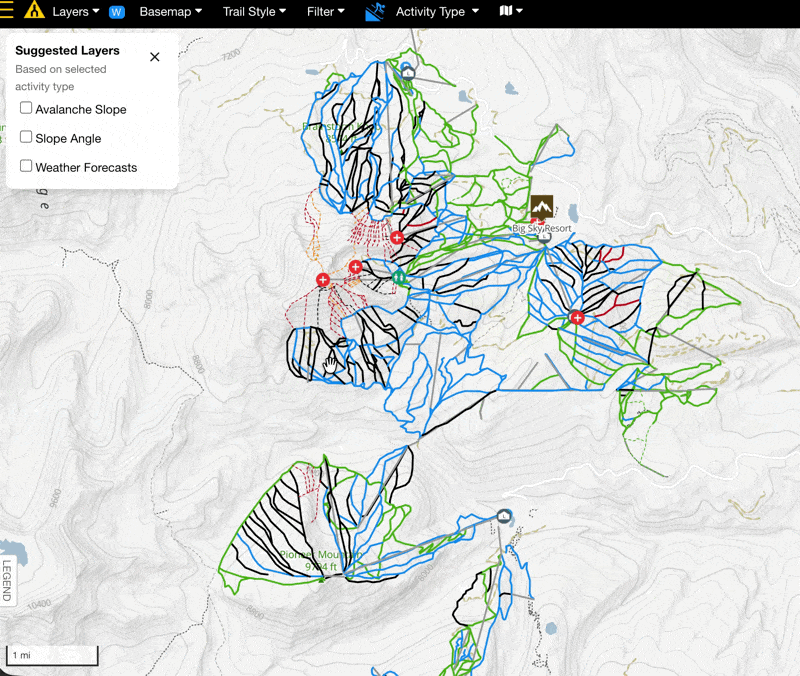
Task: Click the 1 mi scale bar
Action: pyautogui.click(x=52, y=655)
